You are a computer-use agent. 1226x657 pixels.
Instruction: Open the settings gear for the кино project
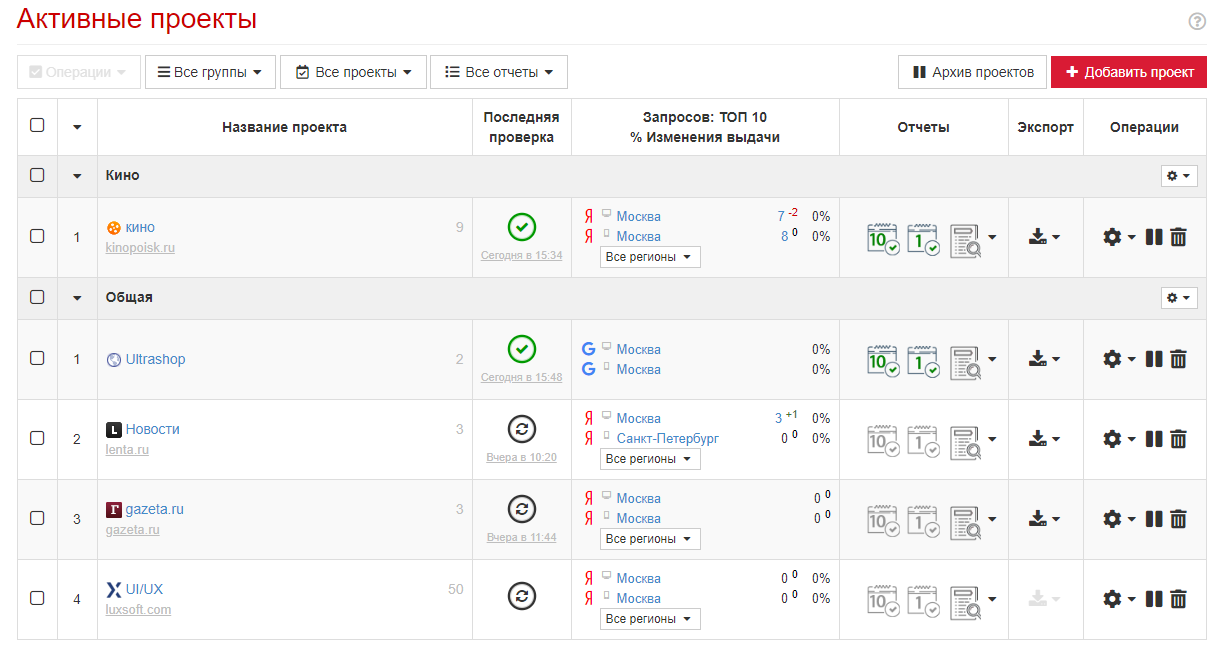tap(1112, 238)
